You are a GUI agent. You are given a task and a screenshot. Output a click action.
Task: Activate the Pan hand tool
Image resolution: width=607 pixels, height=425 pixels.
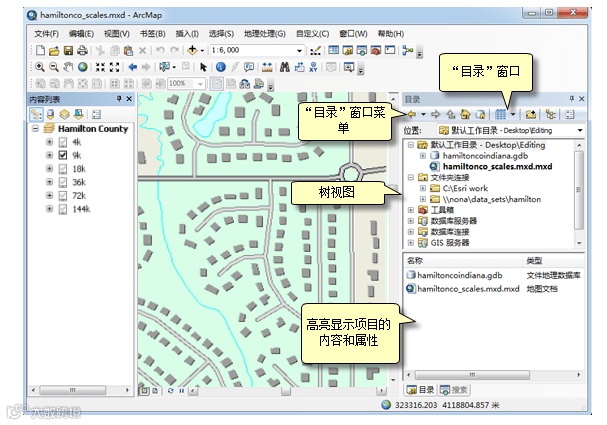(68, 67)
